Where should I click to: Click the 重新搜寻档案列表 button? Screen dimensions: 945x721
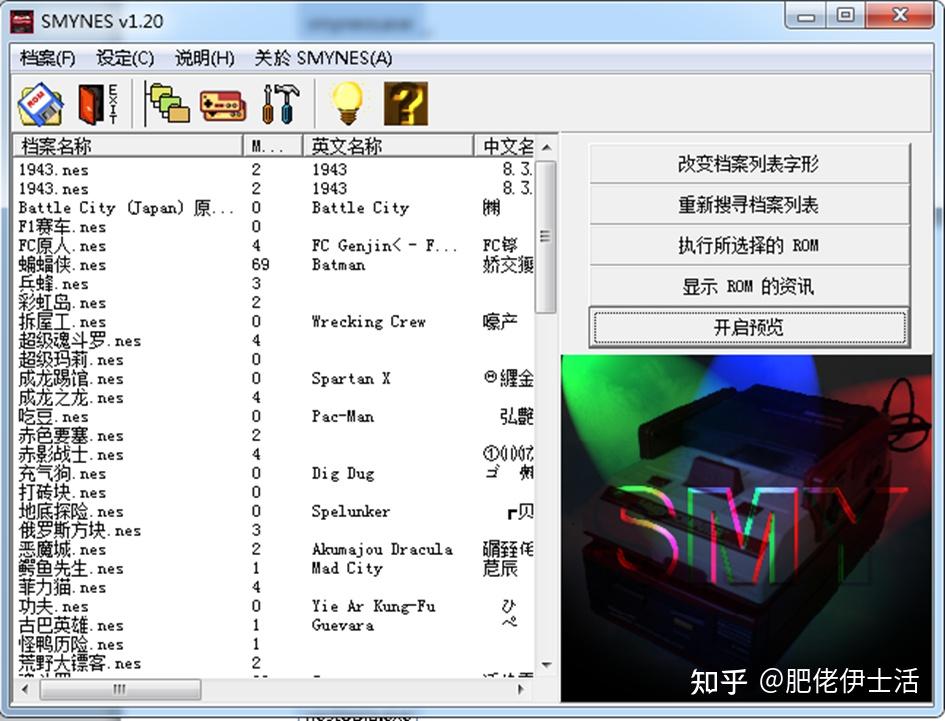(749, 205)
